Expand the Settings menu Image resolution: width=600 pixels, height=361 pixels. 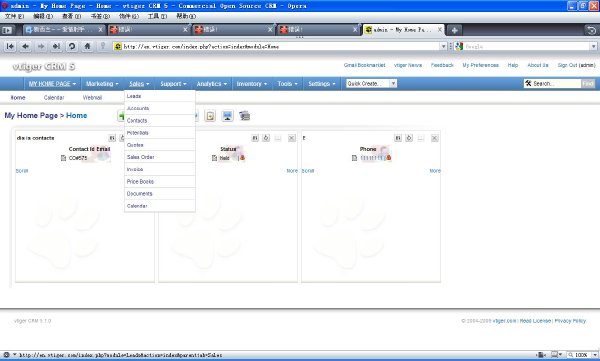(322, 83)
